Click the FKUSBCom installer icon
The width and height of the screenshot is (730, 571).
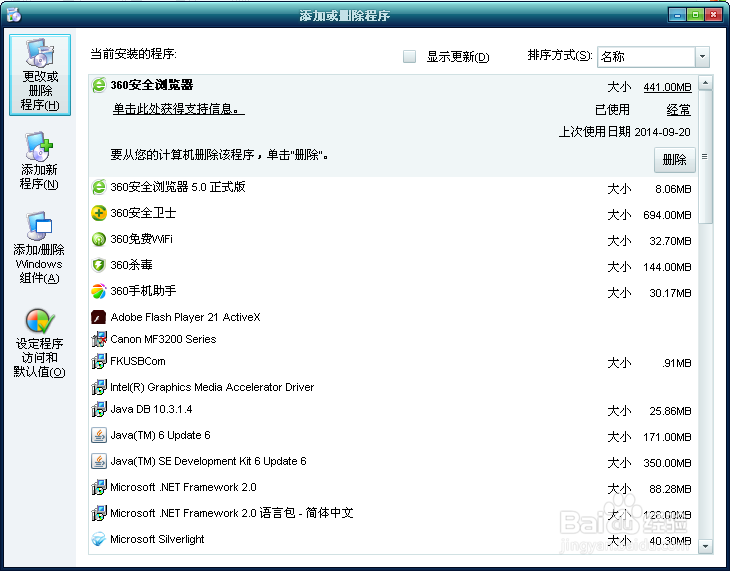click(x=99, y=361)
